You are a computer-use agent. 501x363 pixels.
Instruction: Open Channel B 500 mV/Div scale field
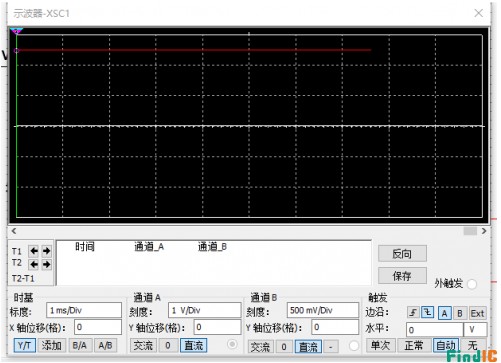click(x=323, y=310)
